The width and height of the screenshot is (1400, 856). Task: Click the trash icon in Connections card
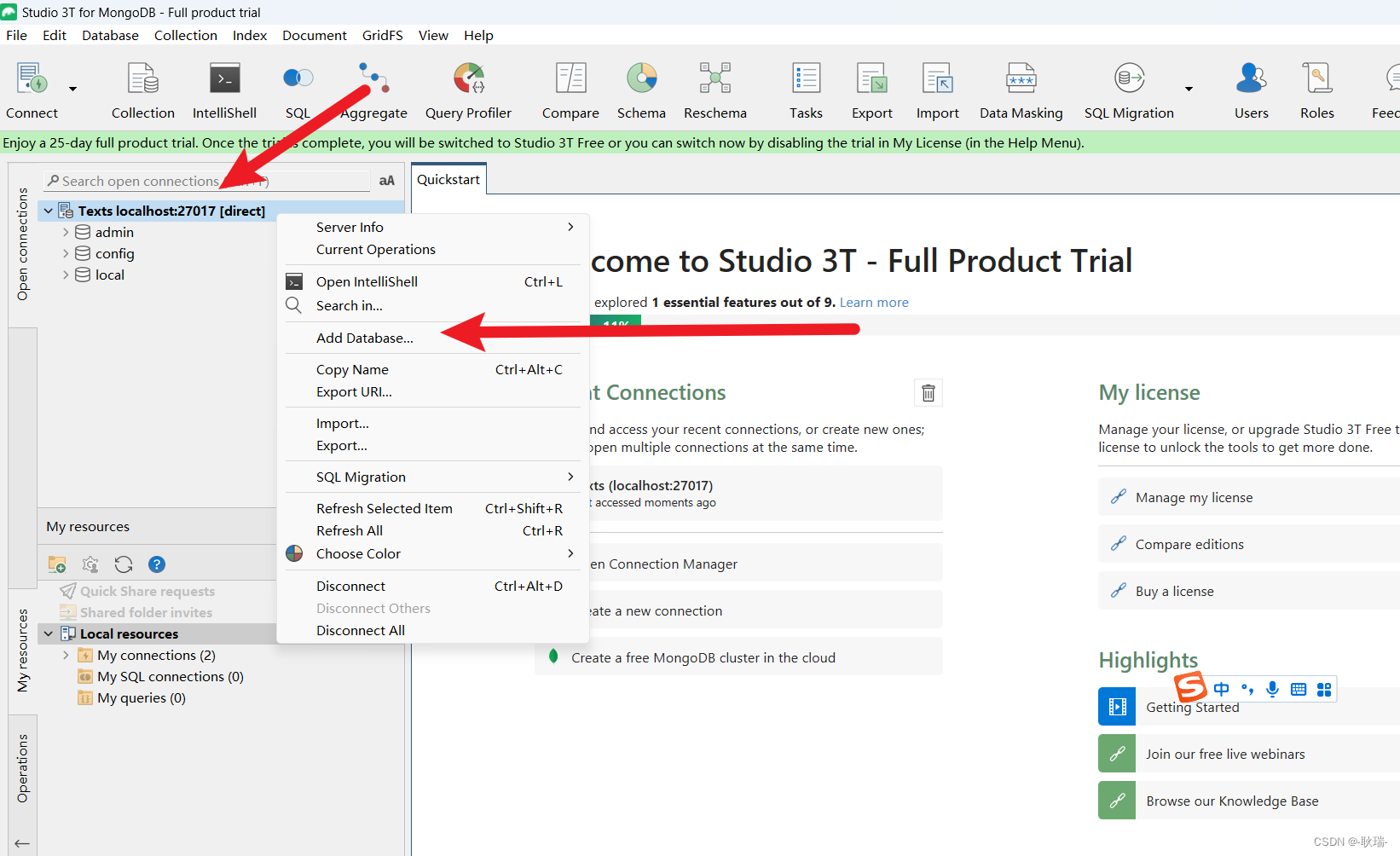(929, 393)
